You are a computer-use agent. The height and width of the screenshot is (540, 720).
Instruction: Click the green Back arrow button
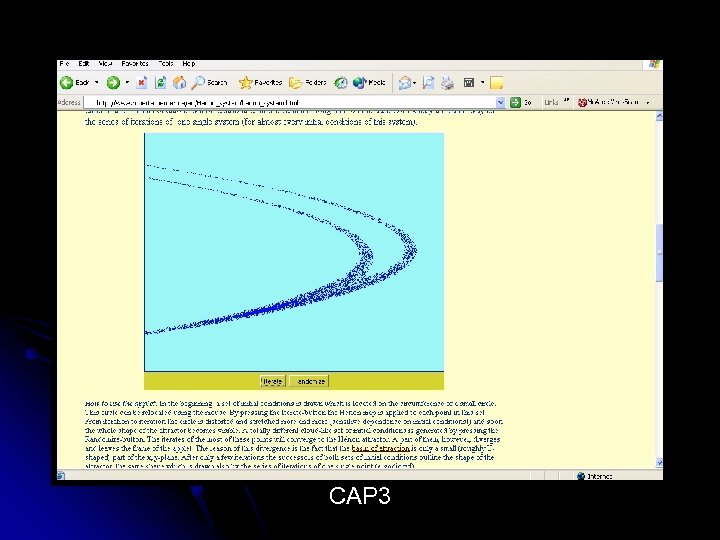(67, 83)
